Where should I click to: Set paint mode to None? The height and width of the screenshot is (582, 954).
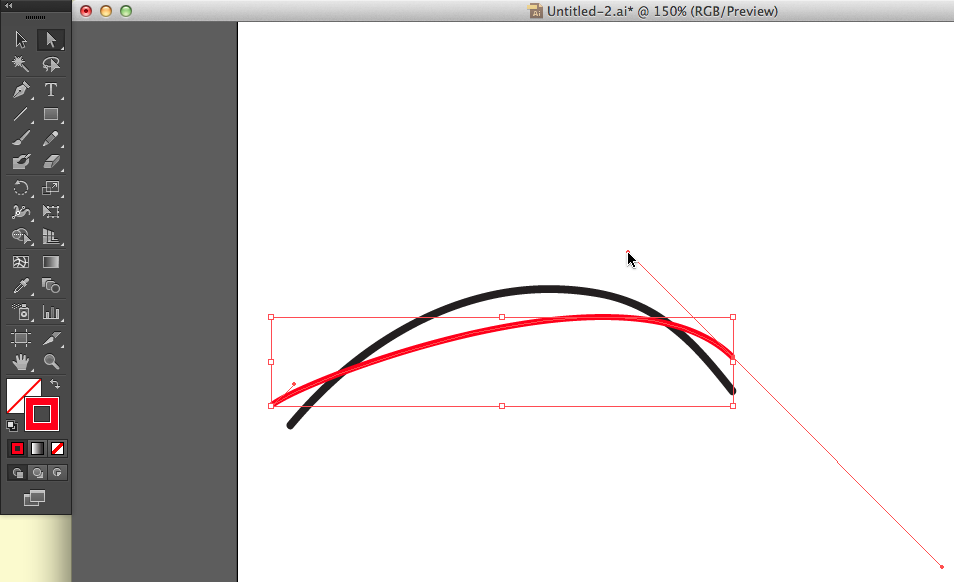[x=57, y=448]
